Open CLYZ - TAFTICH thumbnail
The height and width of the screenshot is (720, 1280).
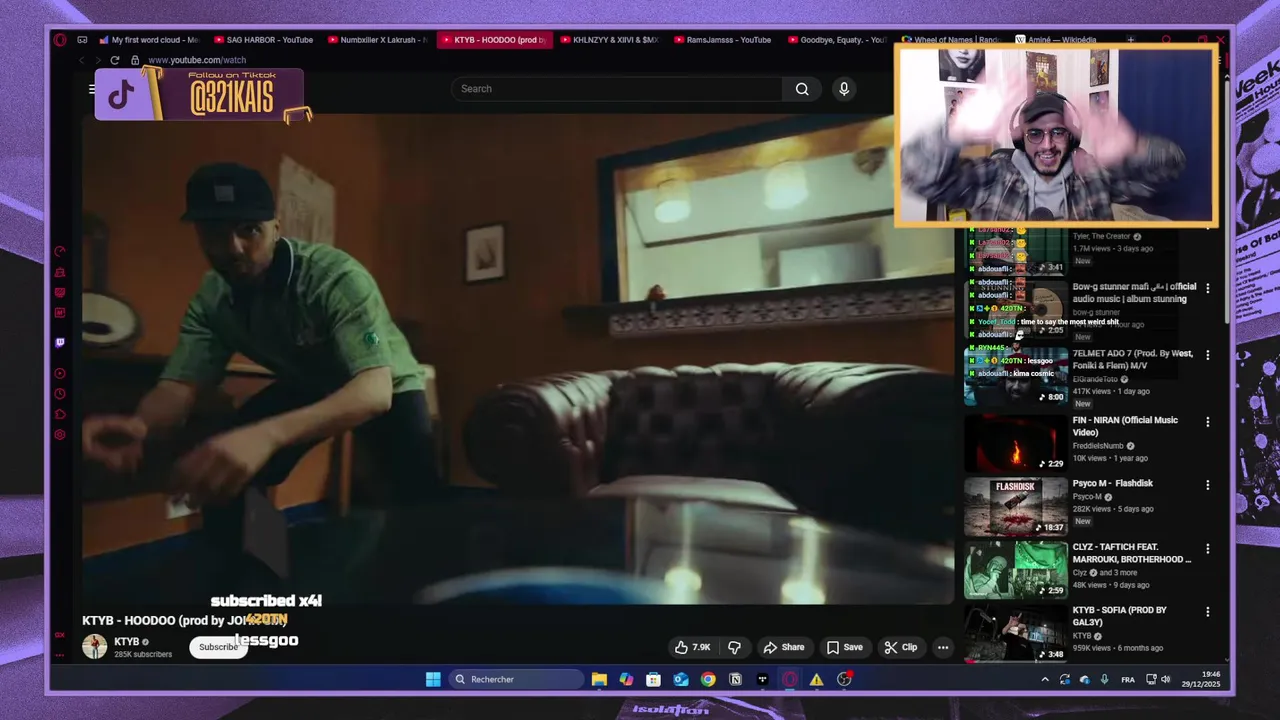tap(1016, 570)
